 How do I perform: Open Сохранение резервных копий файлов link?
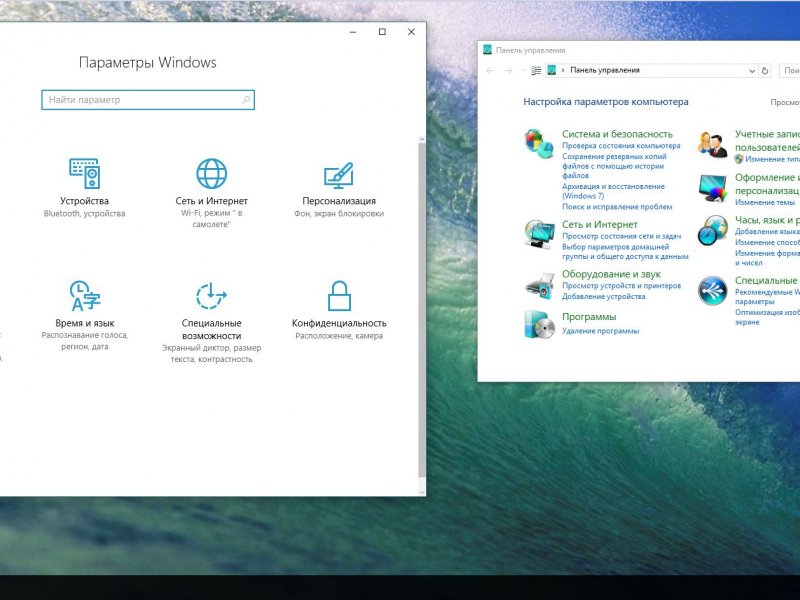click(614, 166)
